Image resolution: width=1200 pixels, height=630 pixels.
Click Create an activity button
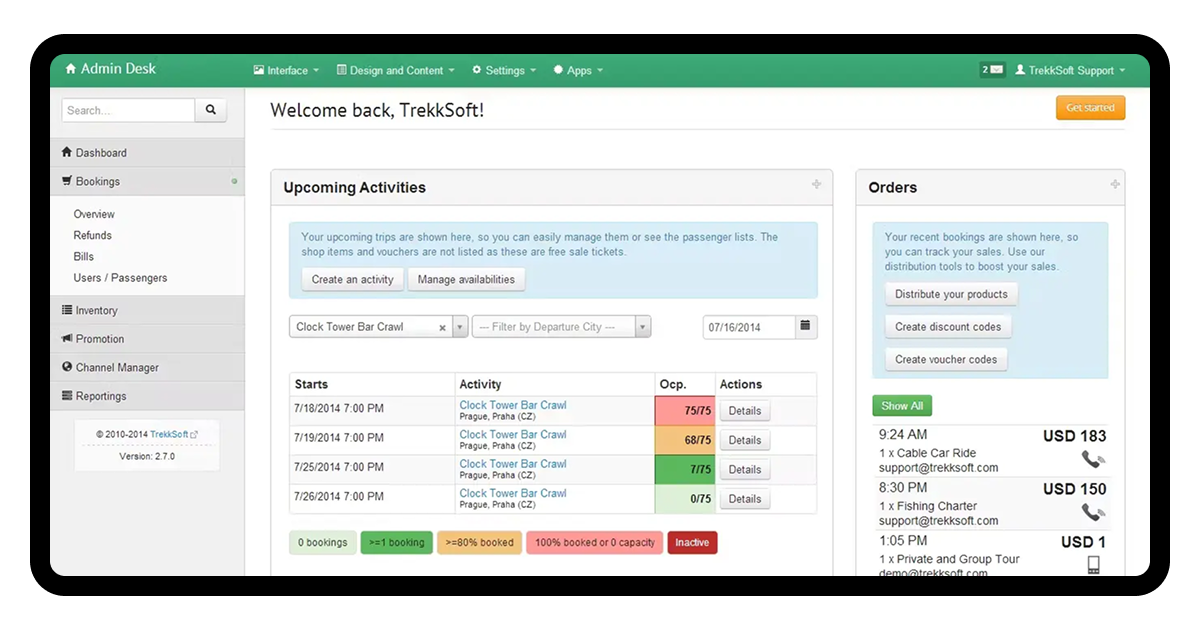point(353,279)
